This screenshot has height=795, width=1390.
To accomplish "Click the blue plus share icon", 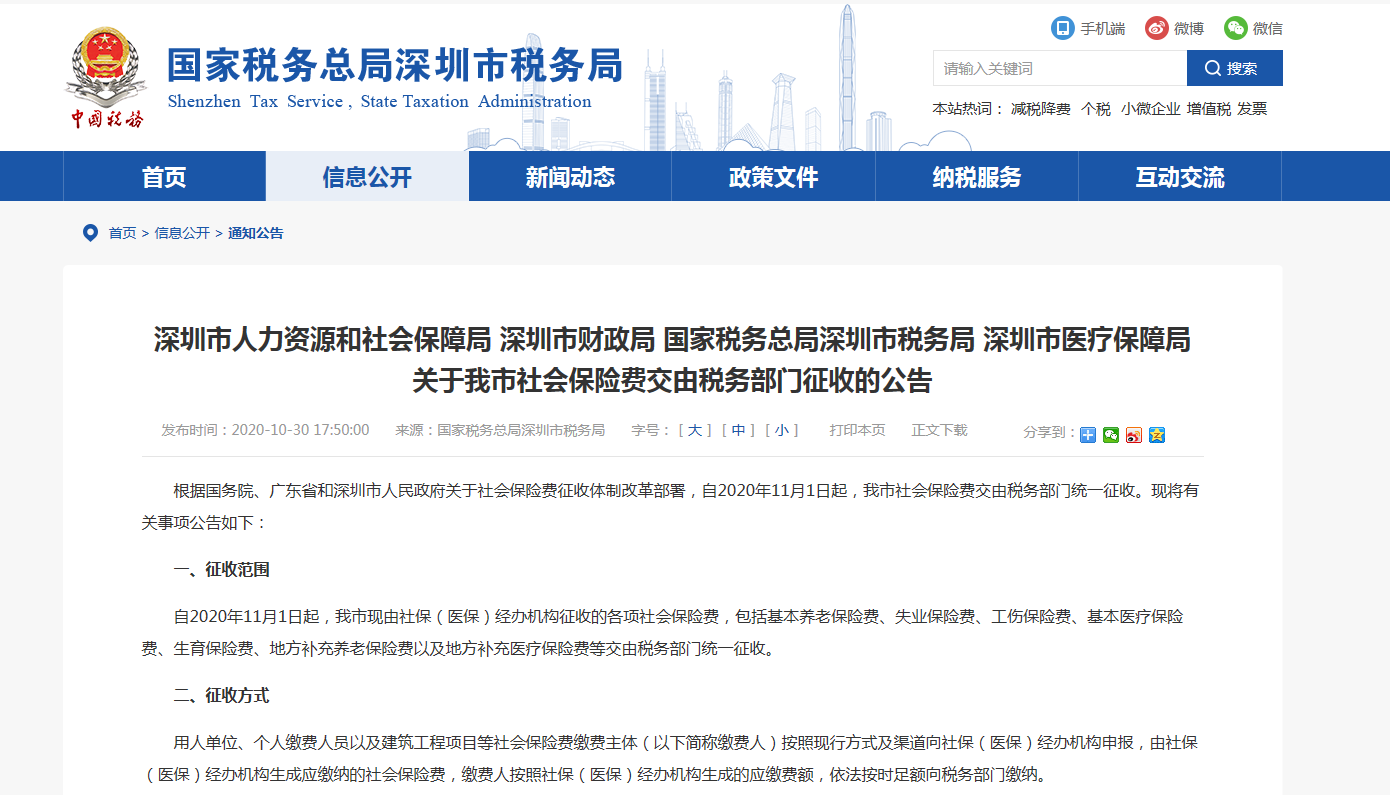I will [x=1088, y=434].
